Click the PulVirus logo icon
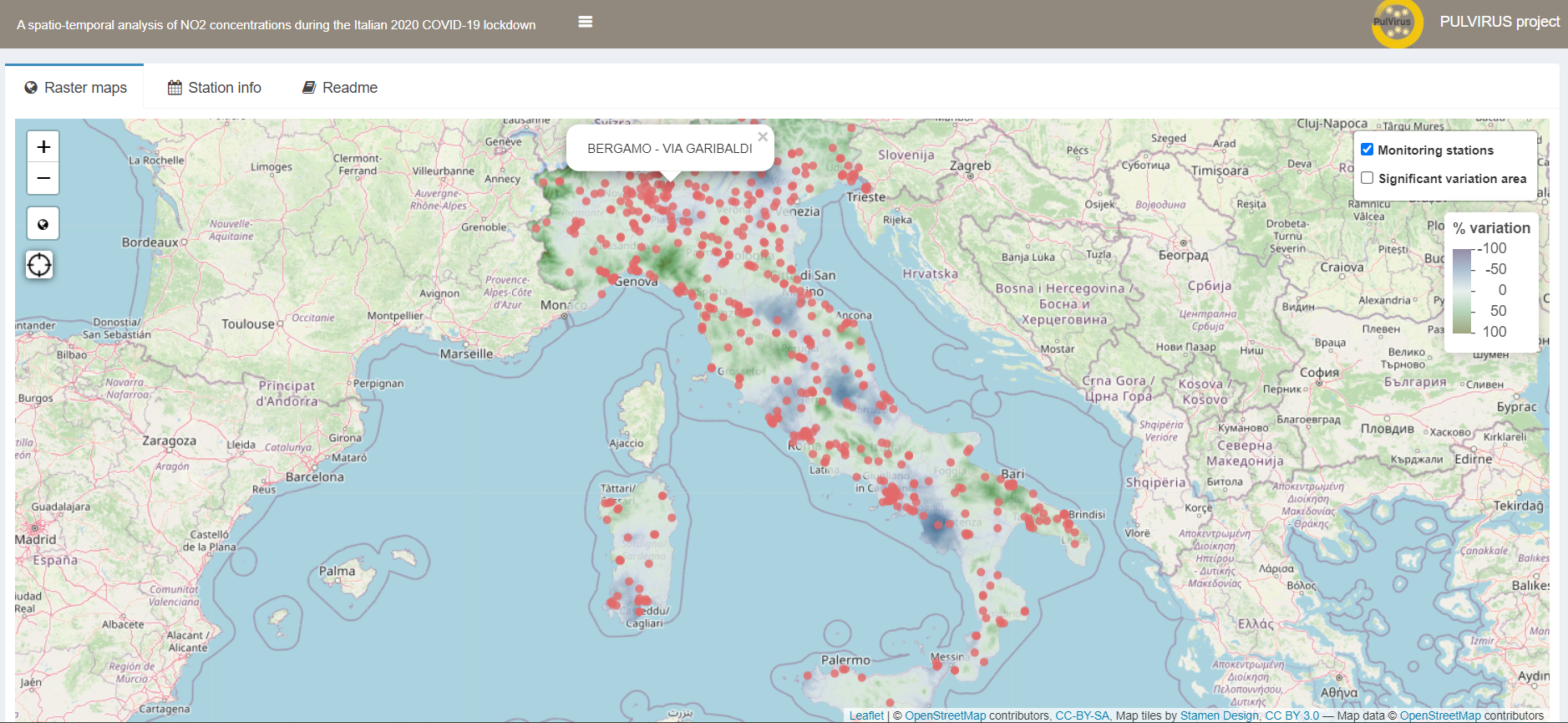 click(1397, 24)
